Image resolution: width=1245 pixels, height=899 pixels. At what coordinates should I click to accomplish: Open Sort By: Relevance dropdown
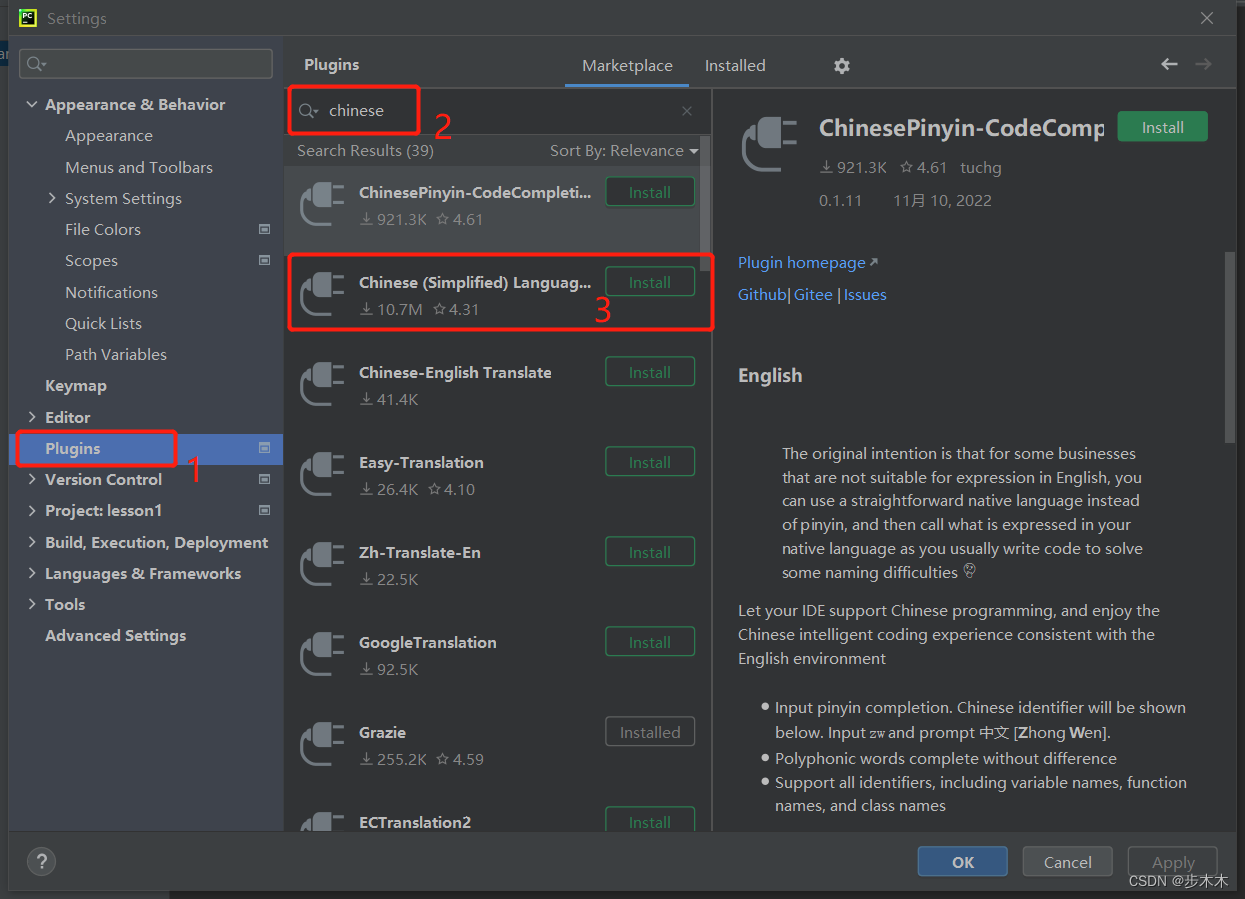point(624,151)
